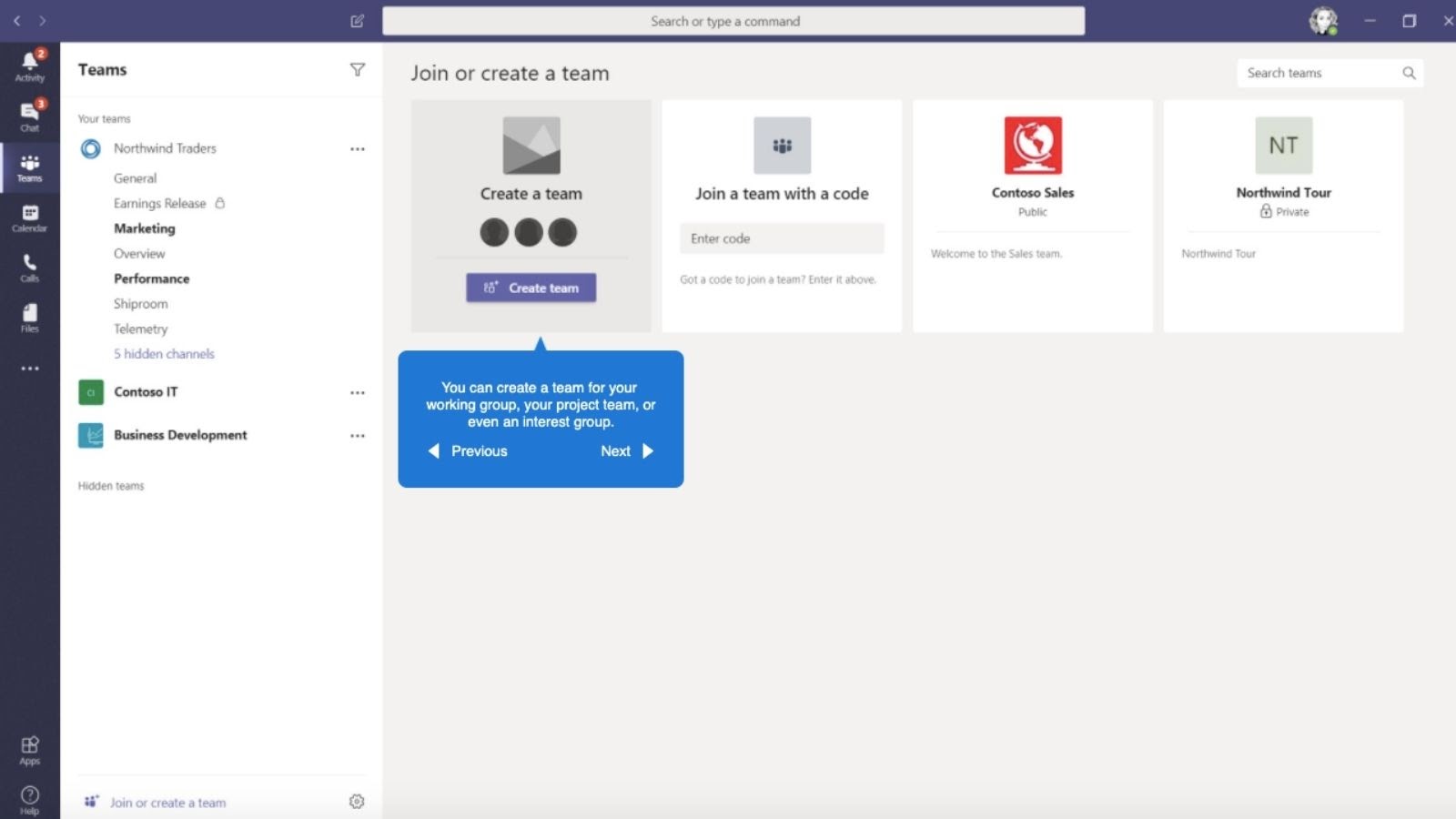
Task: Click the new chat compose icon
Action: (x=358, y=21)
